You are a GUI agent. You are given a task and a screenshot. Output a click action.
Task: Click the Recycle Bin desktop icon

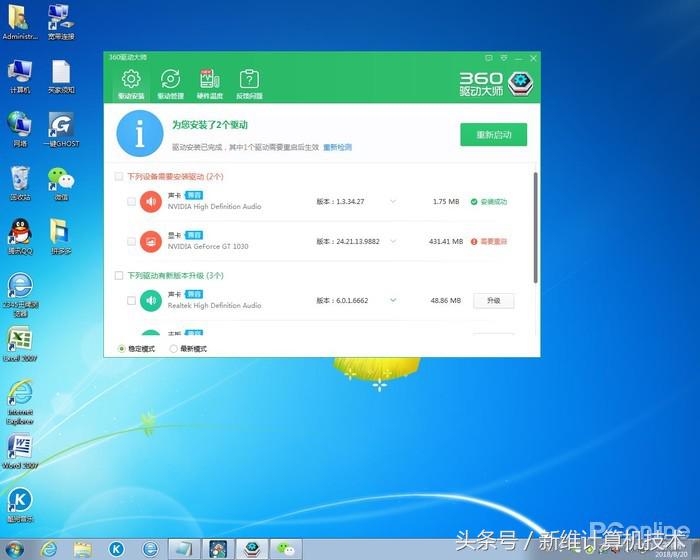pyautogui.click(x=20, y=183)
